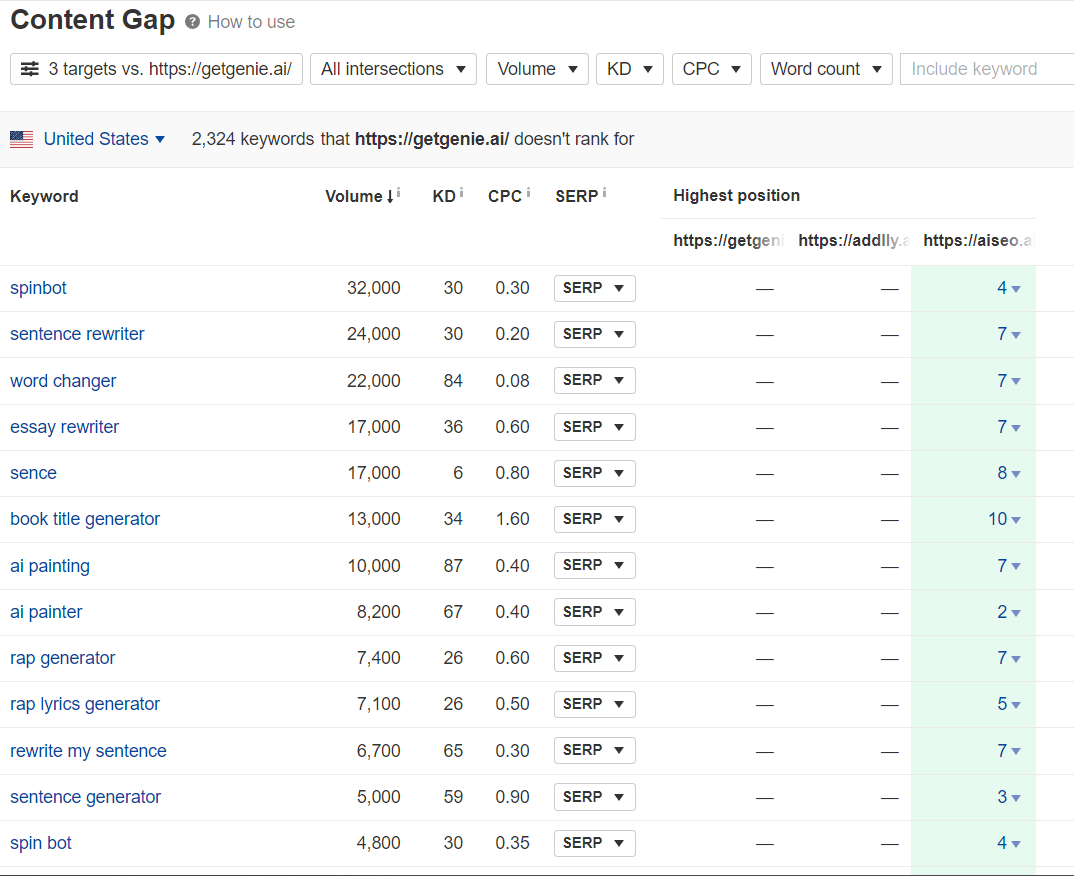This screenshot has height=876, width=1074.
Task: Expand aiseo position 5 for rap lyrics generator
Action: pos(1009,704)
